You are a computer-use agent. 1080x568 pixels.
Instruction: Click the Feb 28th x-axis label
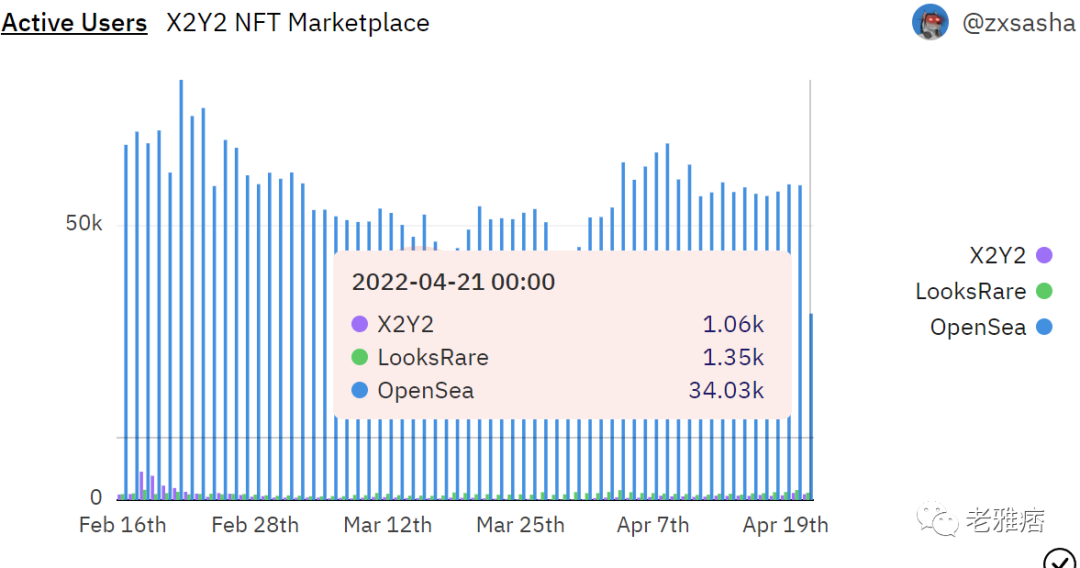[x=255, y=525]
